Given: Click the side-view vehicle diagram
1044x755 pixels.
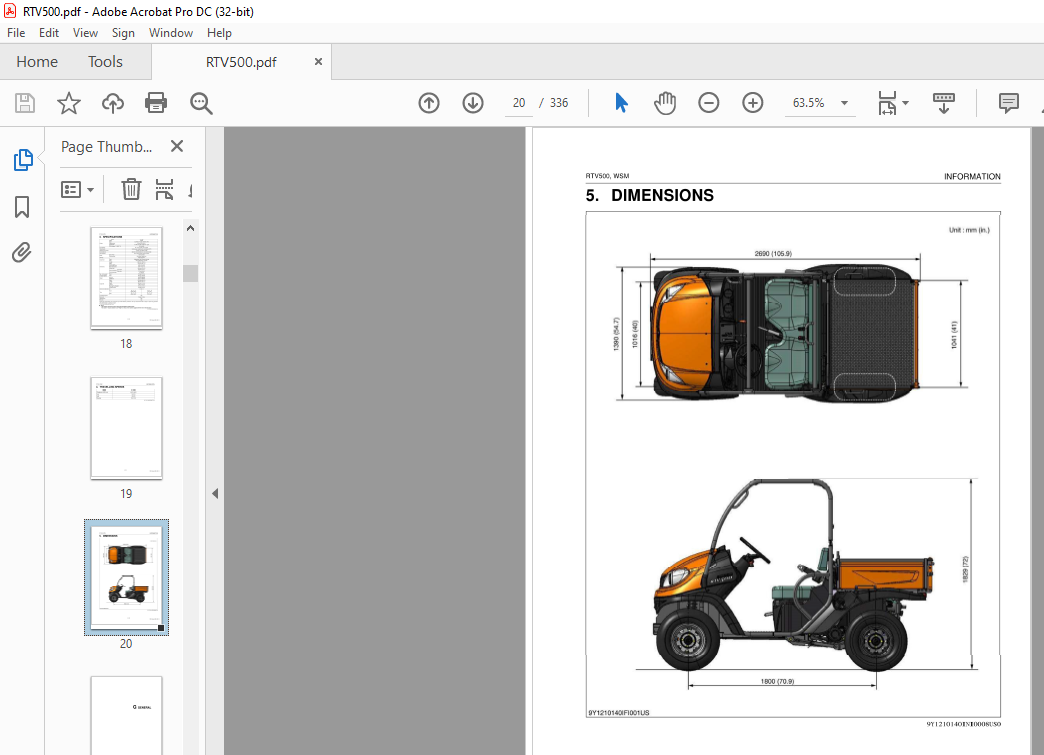Looking at the screenshot, I should [794, 575].
